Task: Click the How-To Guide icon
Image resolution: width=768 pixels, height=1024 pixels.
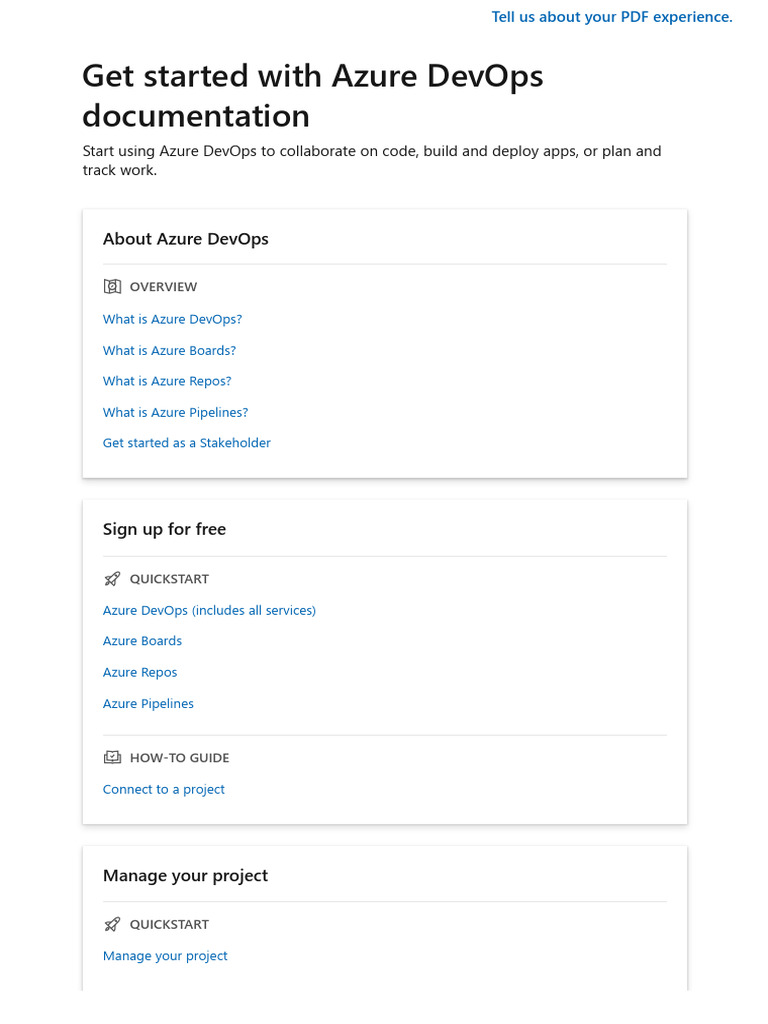Action: pyautogui.click(x=112, y=758)
